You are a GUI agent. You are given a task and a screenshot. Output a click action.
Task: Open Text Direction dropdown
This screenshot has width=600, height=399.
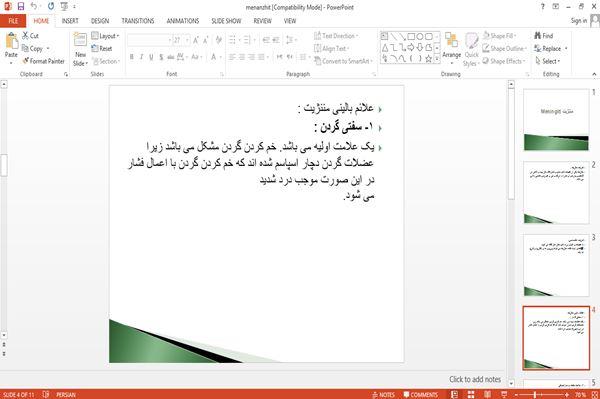(336, 36)
